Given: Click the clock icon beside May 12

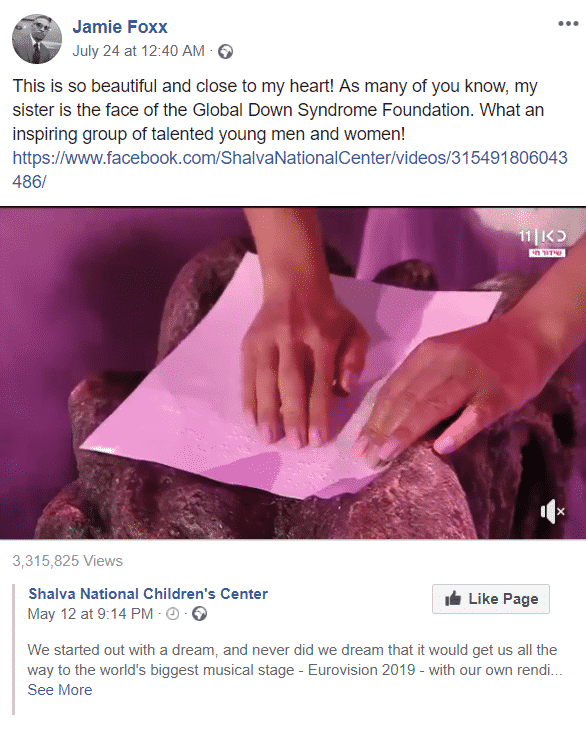Looking at the screenshot, I should coord(173,614).
